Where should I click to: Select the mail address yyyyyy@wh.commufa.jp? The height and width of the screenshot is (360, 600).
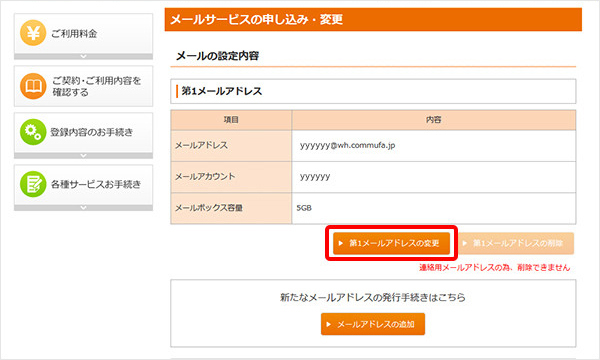[347, 145]
